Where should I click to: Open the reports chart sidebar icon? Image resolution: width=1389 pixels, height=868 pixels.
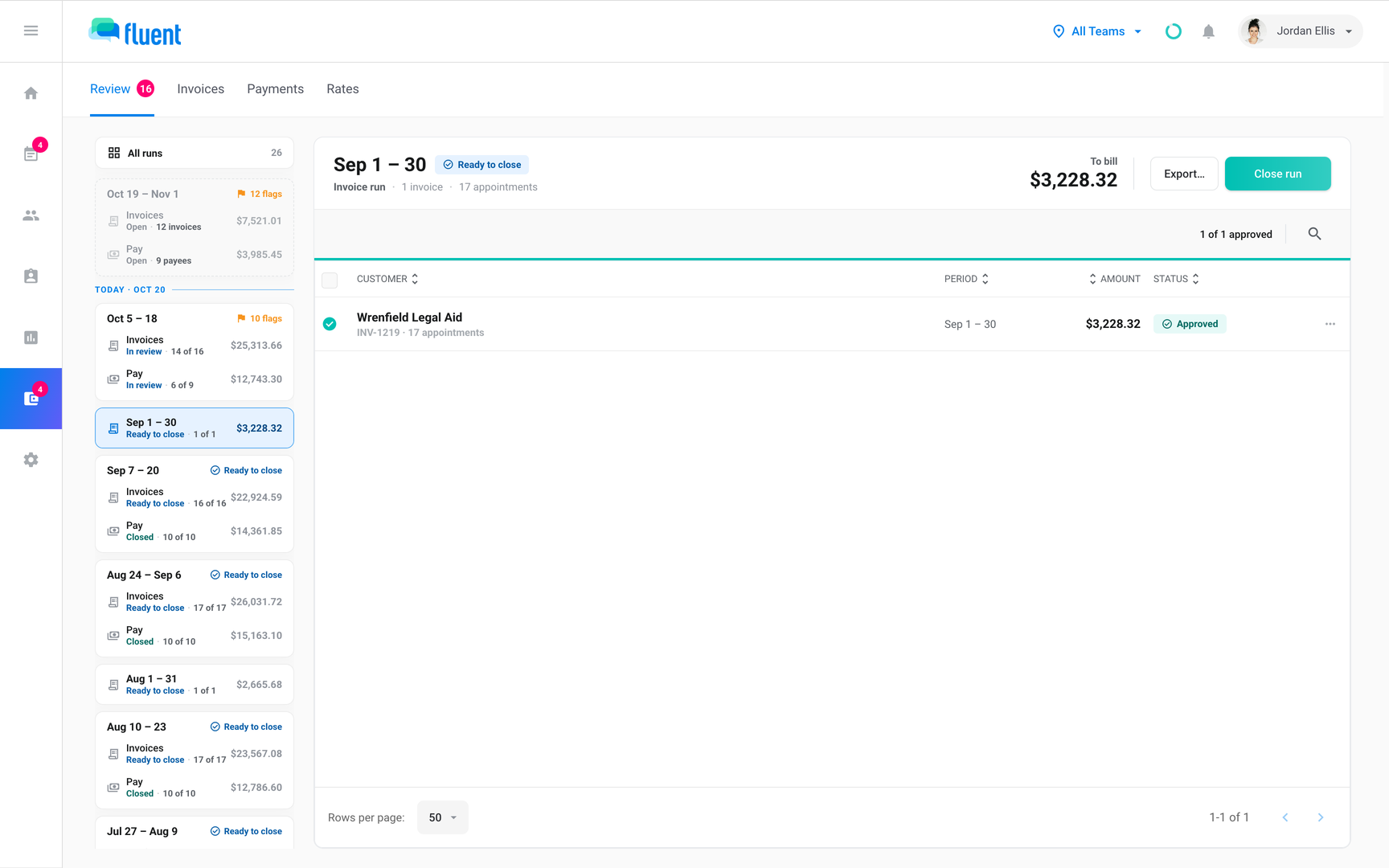[31, 338]
